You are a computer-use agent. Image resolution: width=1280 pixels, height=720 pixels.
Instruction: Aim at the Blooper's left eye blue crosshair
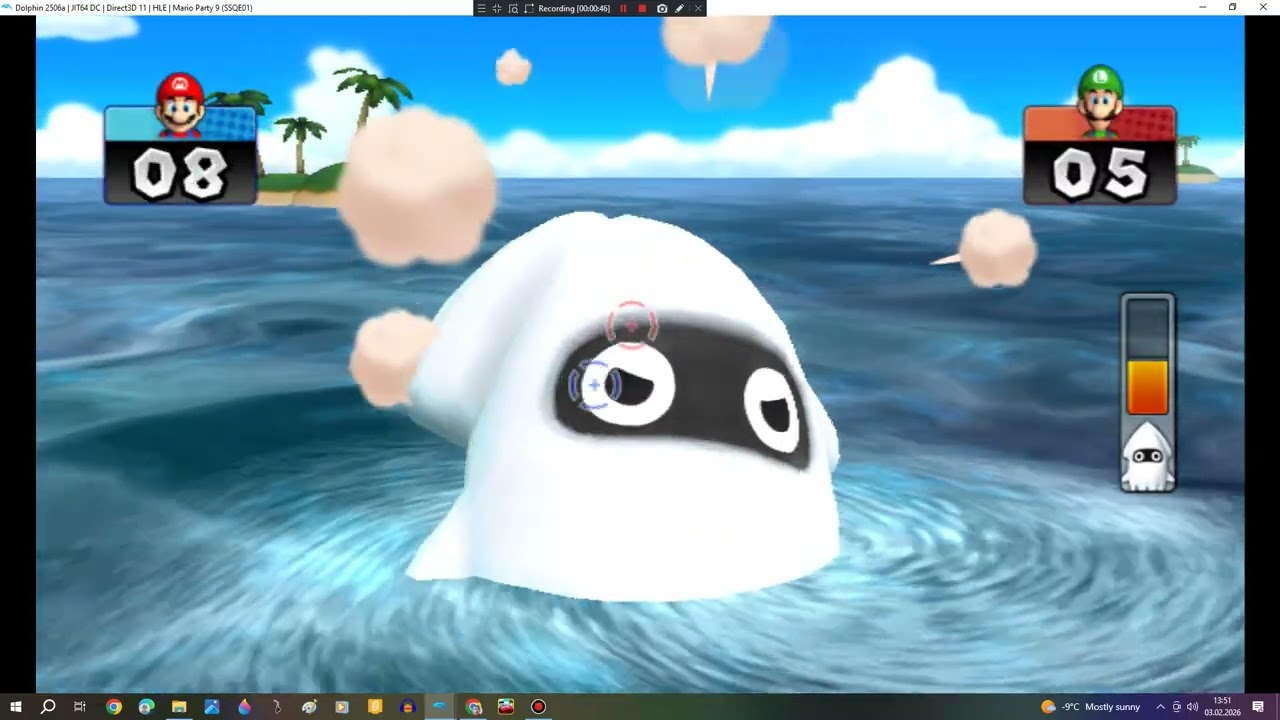pos(595,385)
